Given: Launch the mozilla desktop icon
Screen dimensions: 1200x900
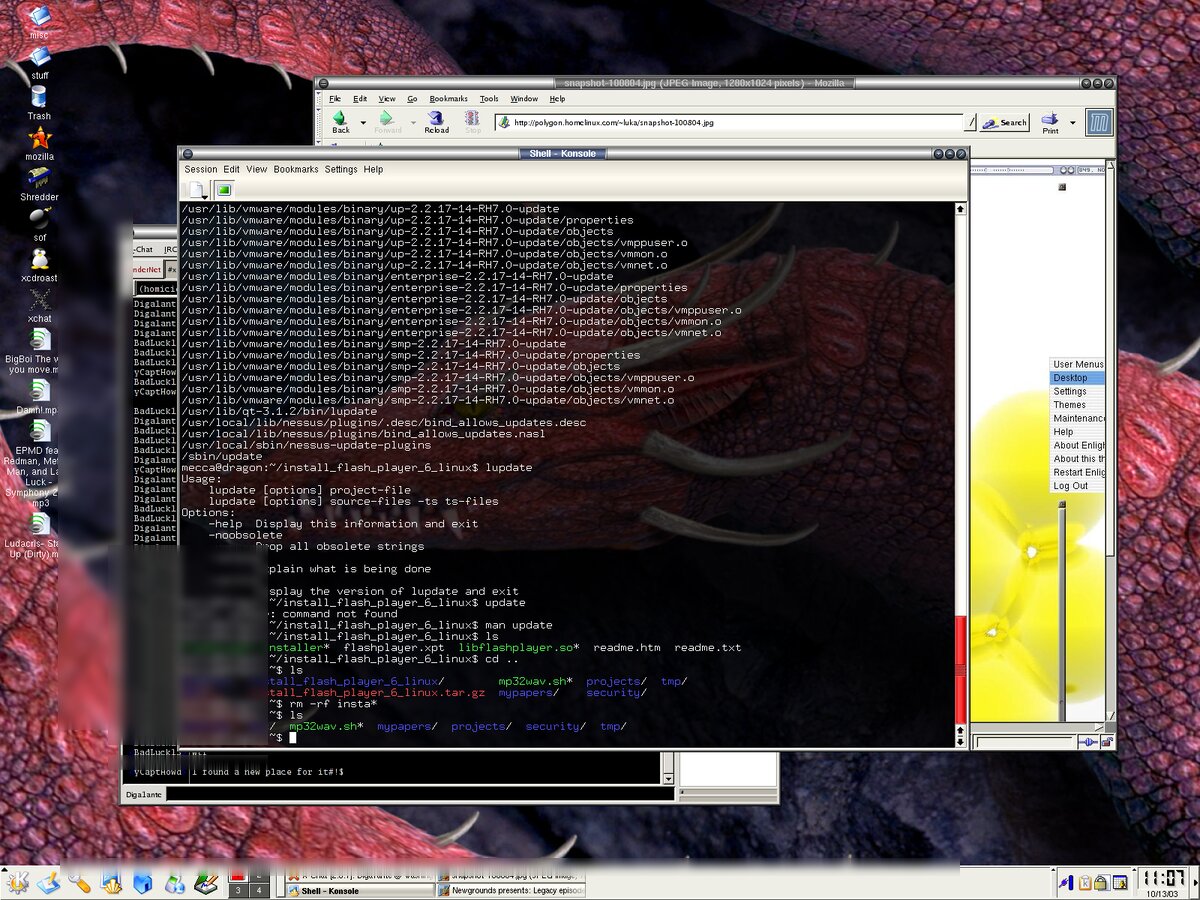Looking at the screenshot, I should (x=40, y=138).
